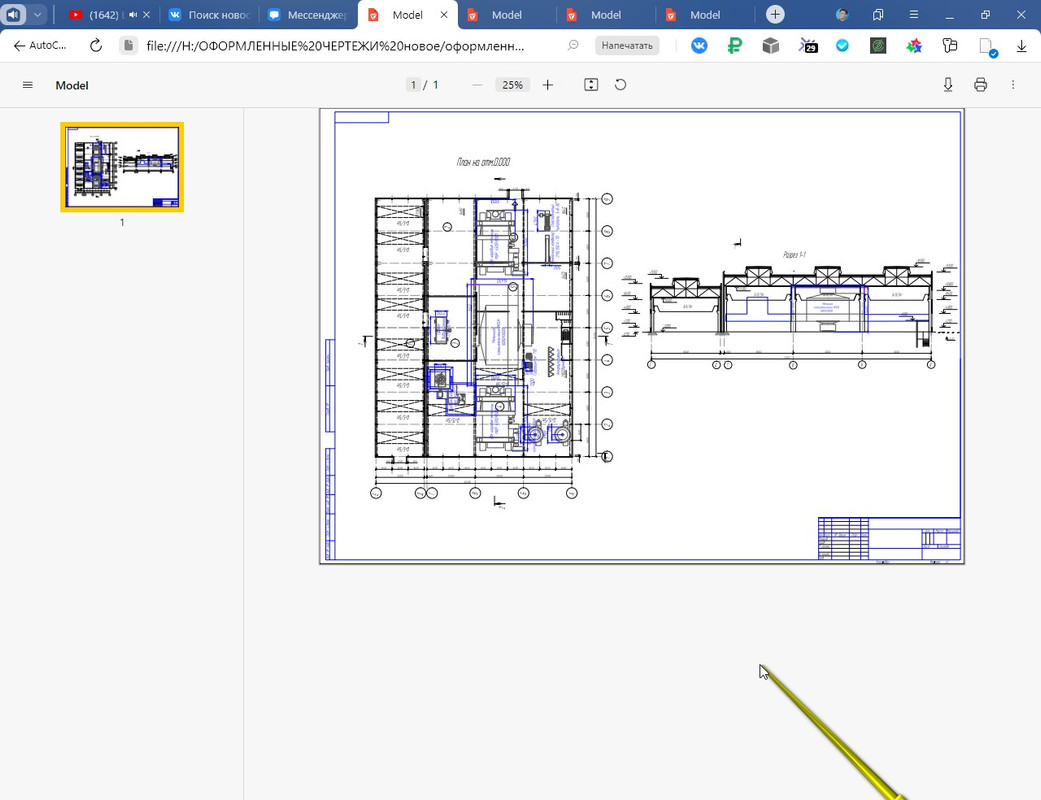Select the page 1 thumbnail
This screenshot has width=1041, height=800.
pos(122,167)
